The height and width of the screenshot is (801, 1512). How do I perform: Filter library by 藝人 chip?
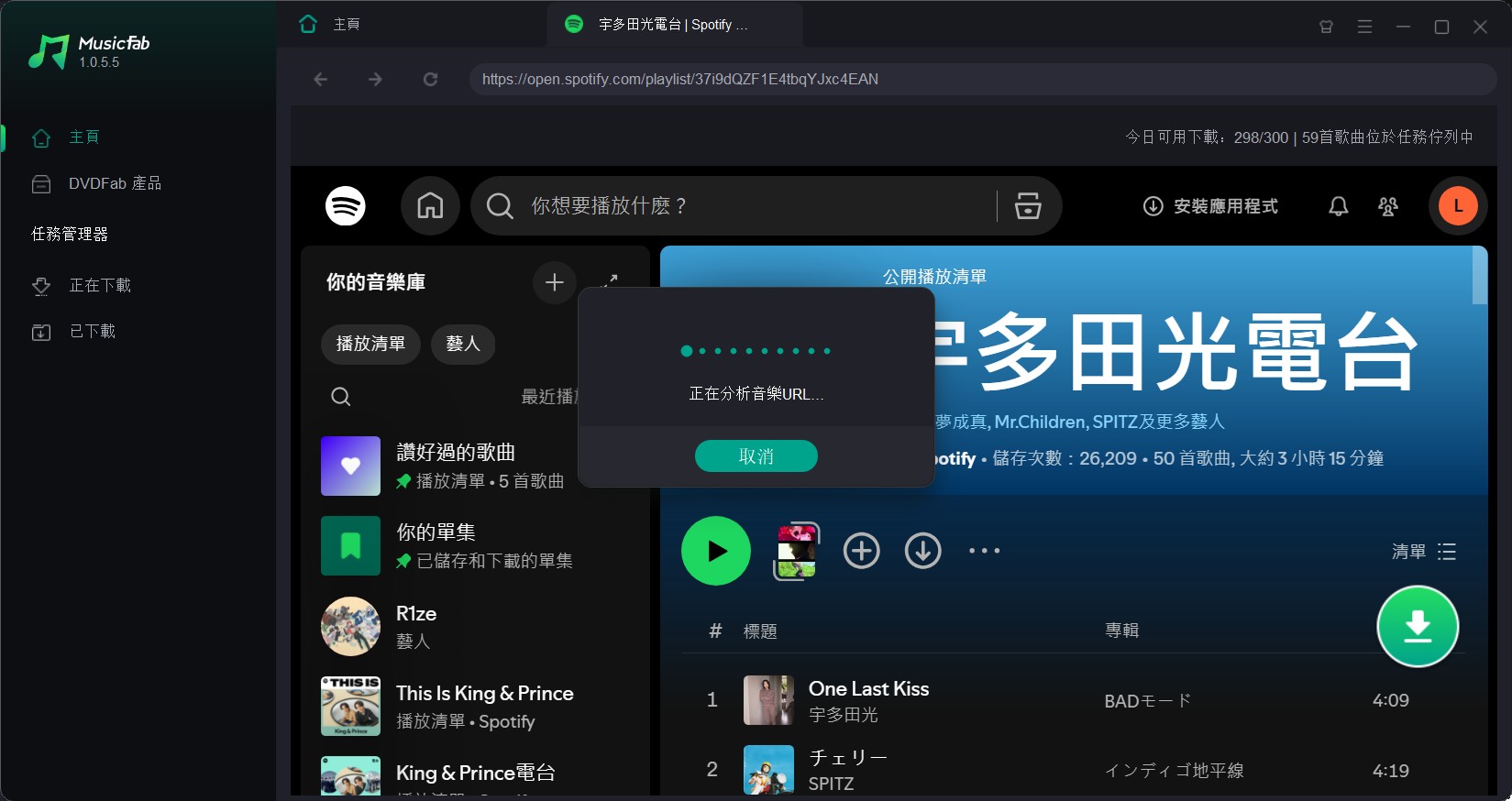point(463,345)
